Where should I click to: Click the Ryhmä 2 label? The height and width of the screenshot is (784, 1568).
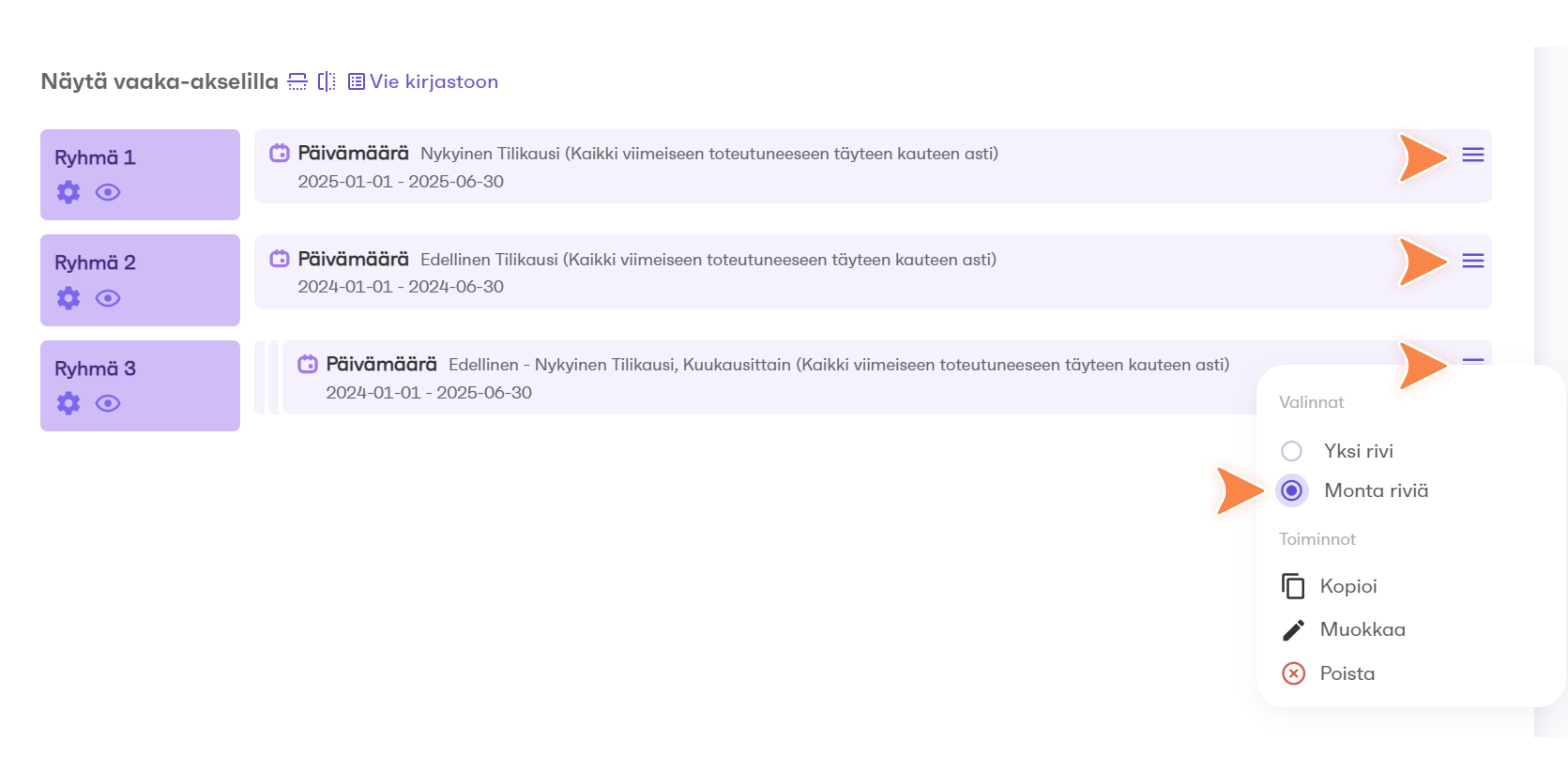[x=95, y=263]
